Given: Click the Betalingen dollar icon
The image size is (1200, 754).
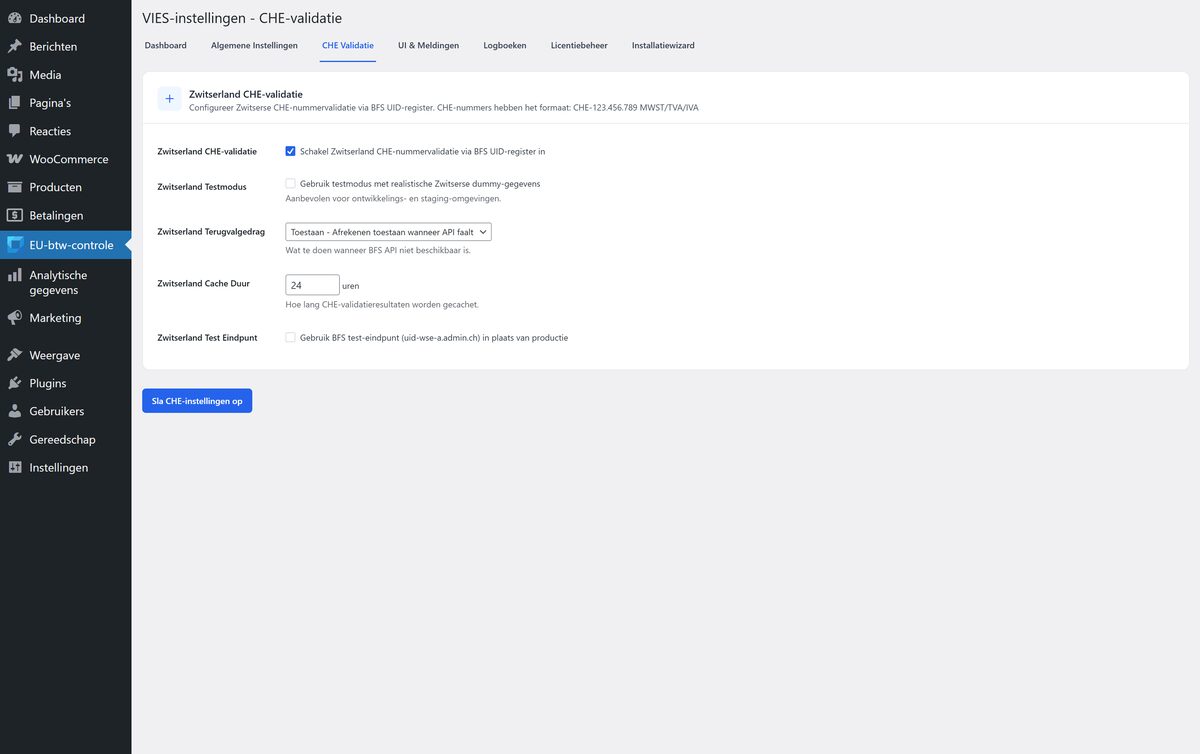Looking at the screenshot, I should 15,215.
